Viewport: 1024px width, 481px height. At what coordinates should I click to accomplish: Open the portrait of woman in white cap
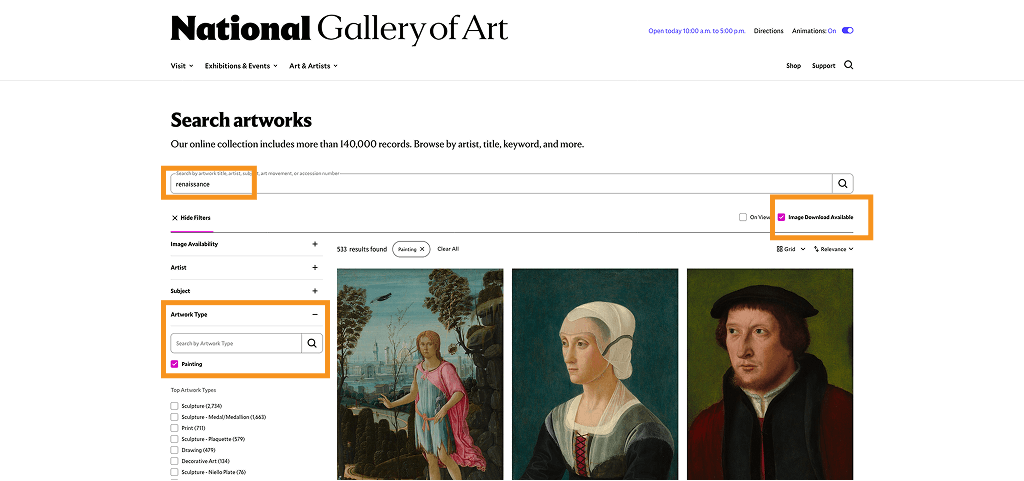click(595, 374)
